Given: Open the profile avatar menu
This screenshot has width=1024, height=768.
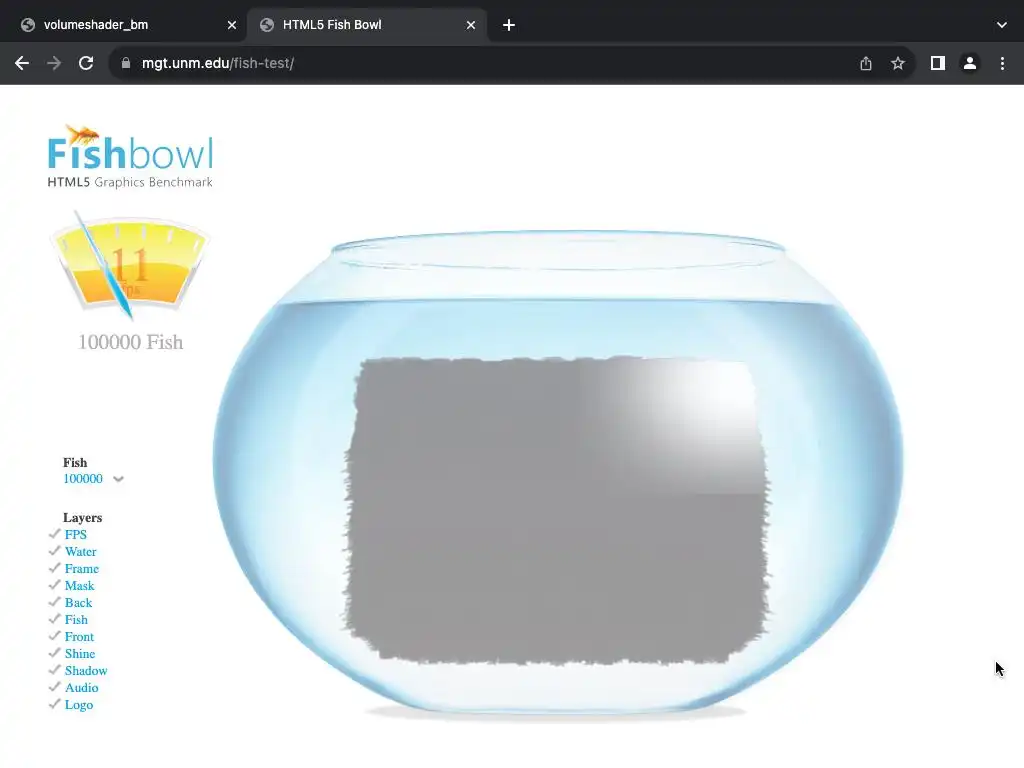Looking at the screenshot, I should click(970, 63).
